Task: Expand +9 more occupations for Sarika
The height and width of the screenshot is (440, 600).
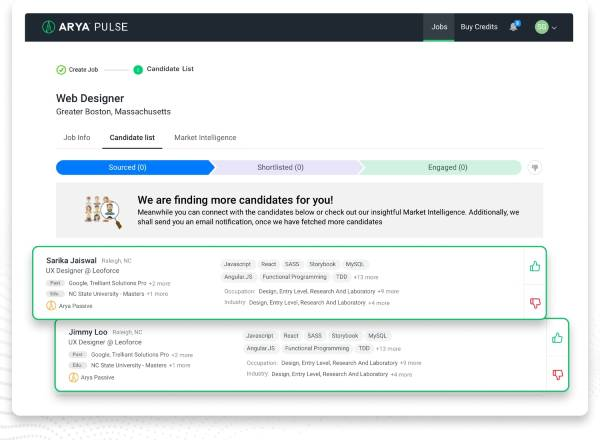Action: click(x=388, y=292)
